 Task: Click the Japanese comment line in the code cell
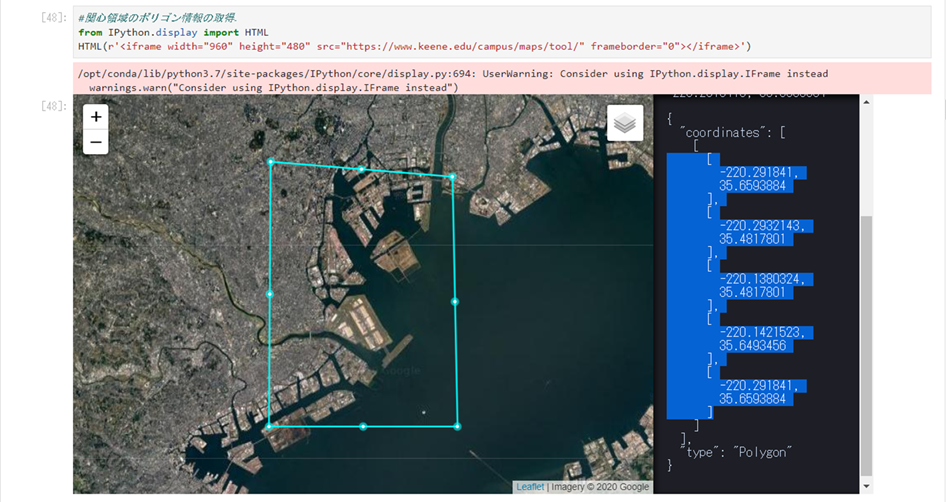tap(157, 18)
